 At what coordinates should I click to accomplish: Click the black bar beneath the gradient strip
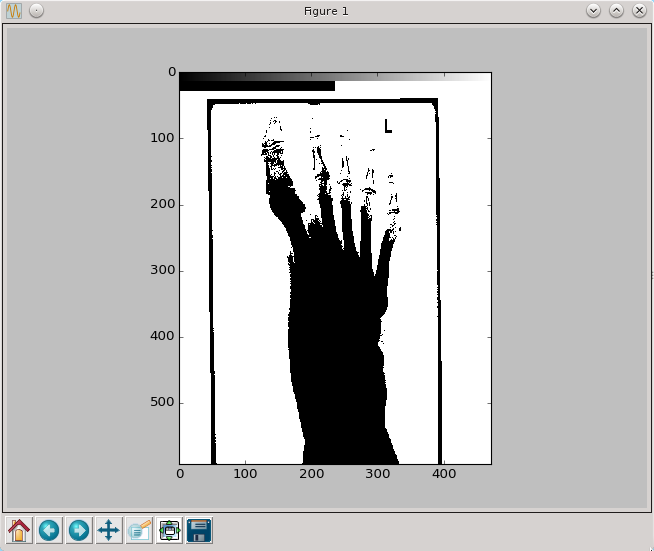pos(257,86)
